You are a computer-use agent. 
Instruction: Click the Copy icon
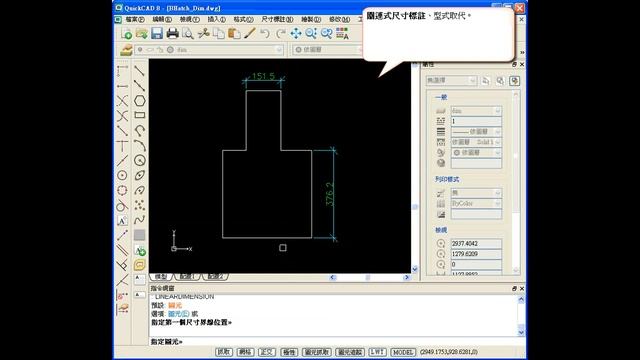coord(219,33)
